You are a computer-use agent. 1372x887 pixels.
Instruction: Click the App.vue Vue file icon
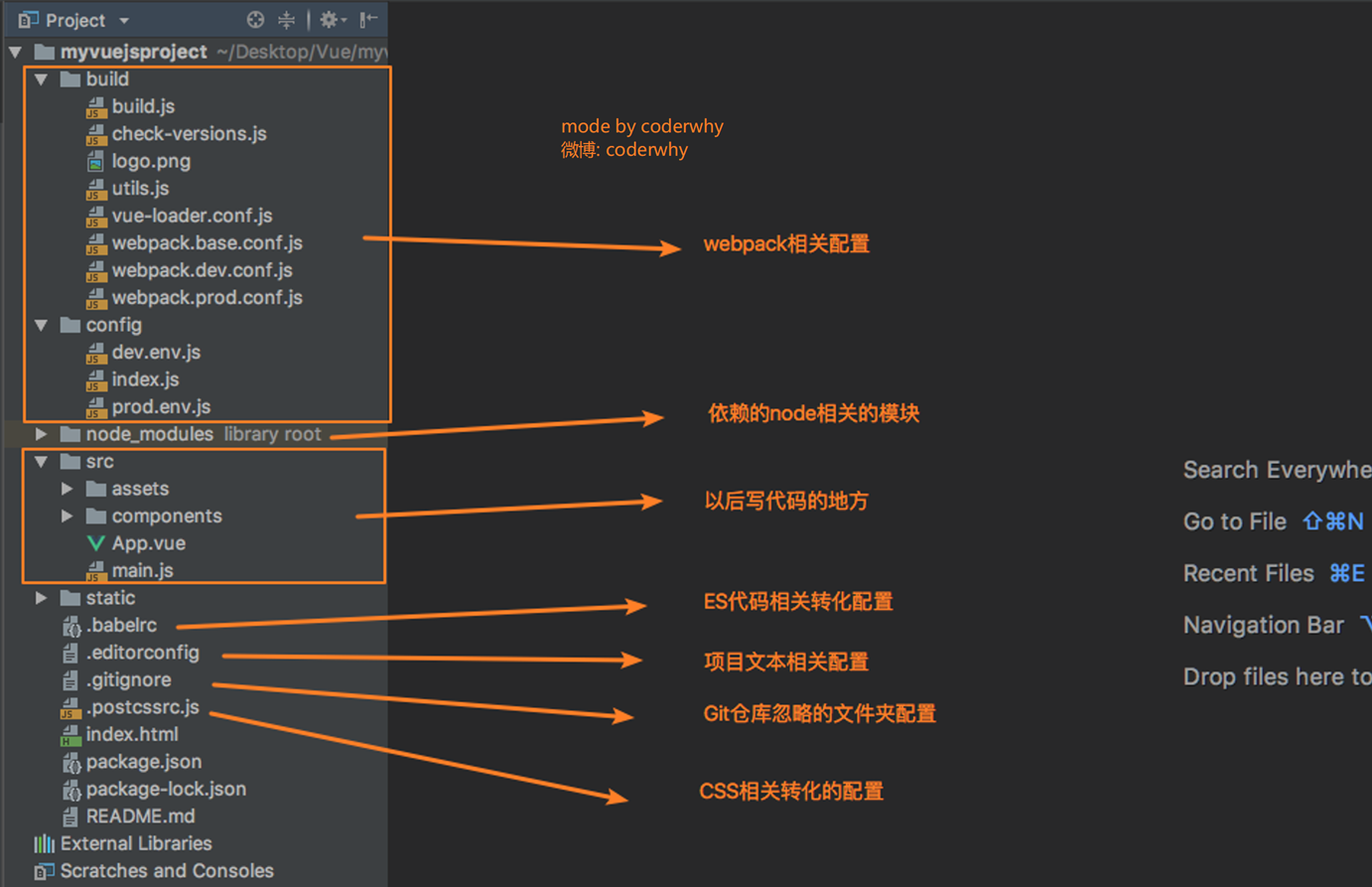95,542
